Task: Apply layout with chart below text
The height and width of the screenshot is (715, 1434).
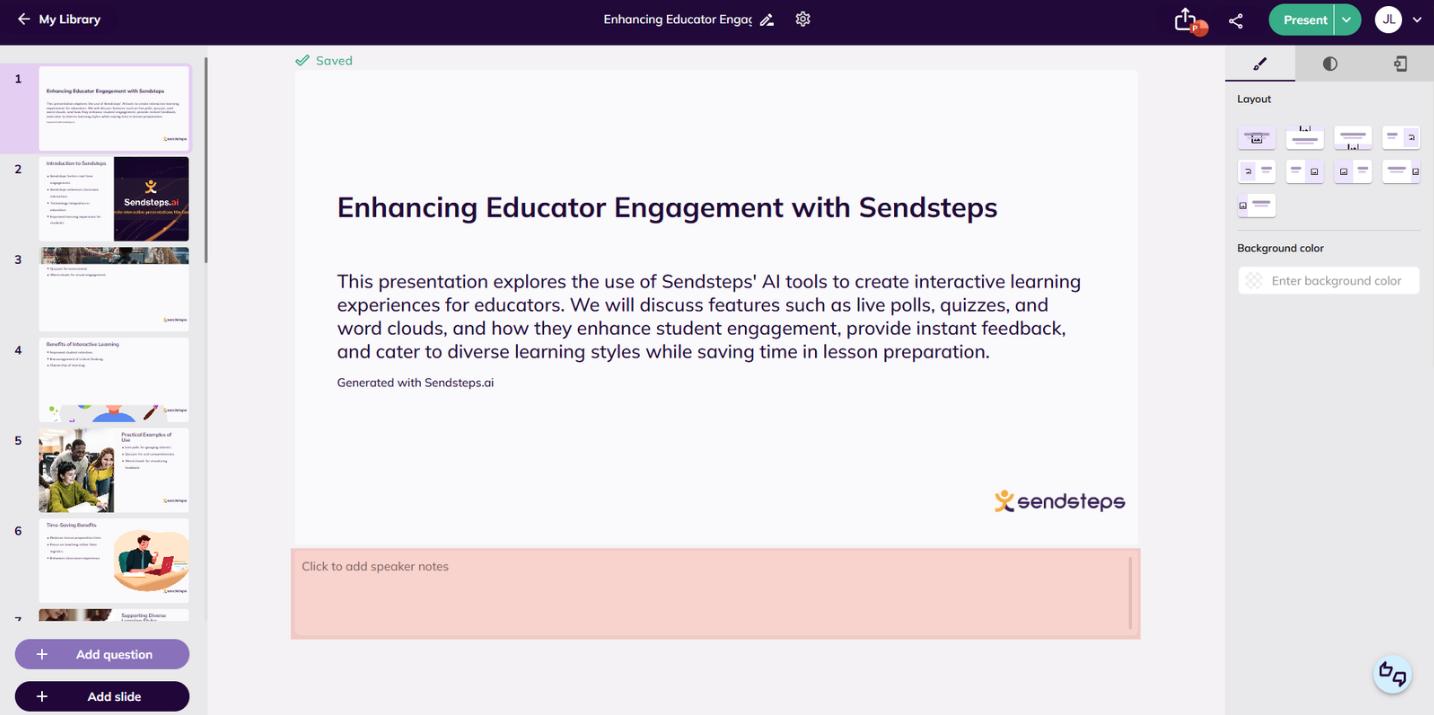Action: pyautogui.click(x=1353, y=138)
